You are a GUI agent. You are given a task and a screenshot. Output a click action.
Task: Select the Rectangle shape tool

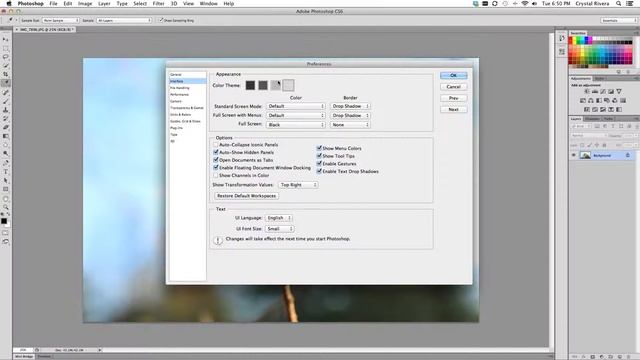(x=5, y=189)
